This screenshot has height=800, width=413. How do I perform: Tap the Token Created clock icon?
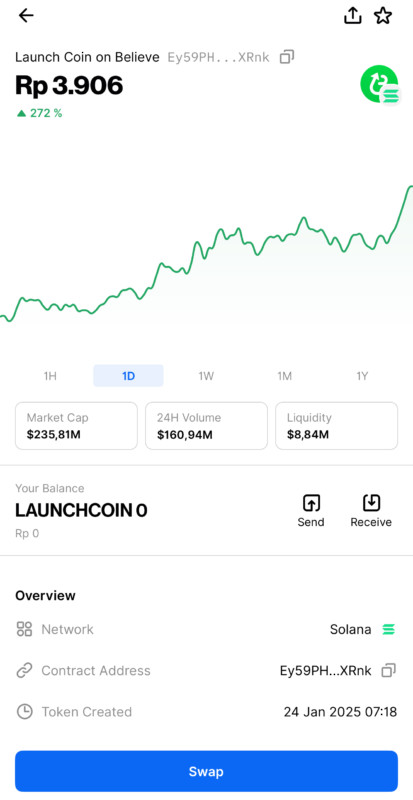[25, 712]
